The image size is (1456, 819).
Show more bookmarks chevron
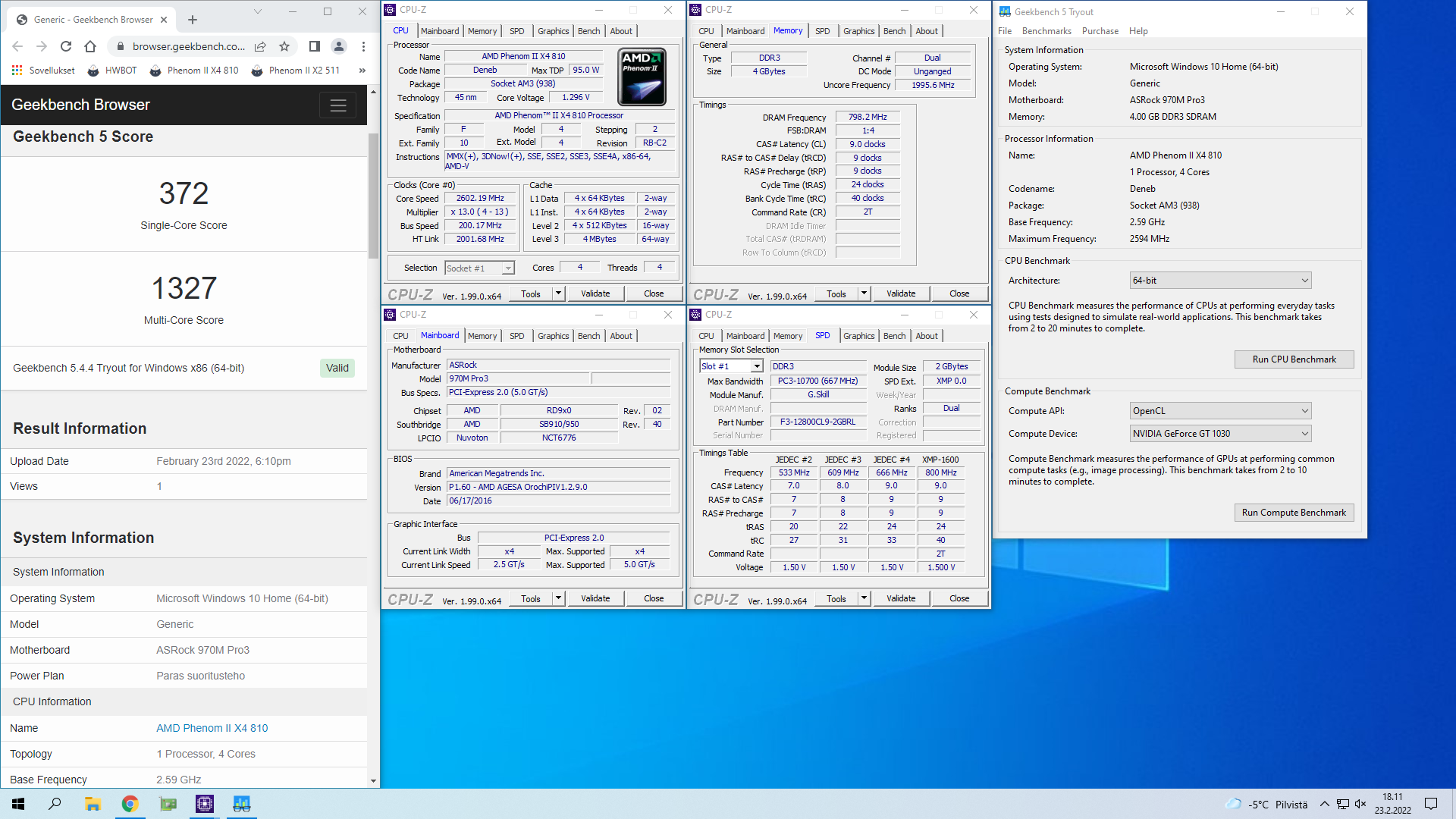(x=362, y=71)
